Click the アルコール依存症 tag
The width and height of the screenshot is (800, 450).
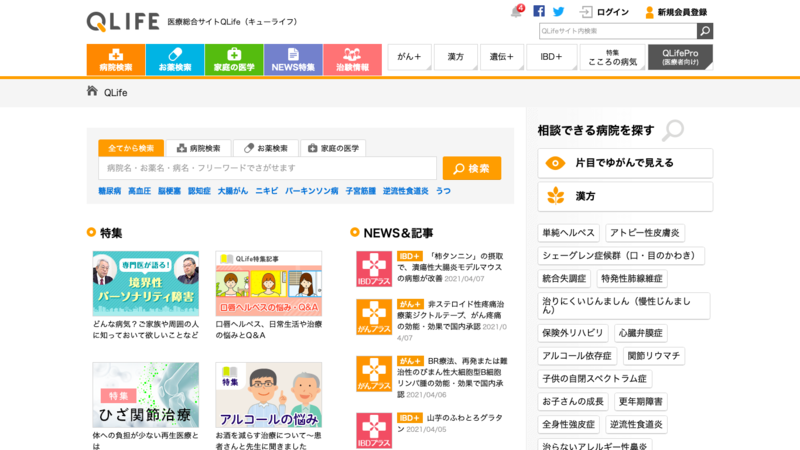[577, 356]
